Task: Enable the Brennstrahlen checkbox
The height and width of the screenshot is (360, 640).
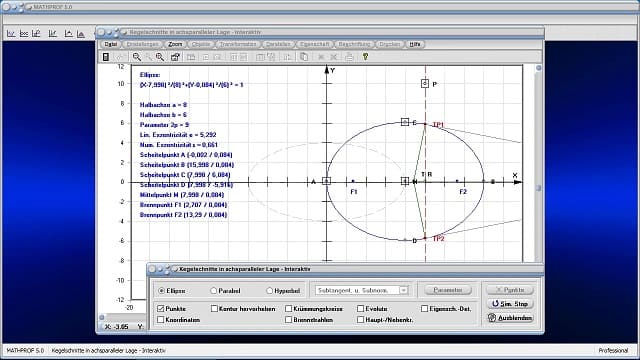Action: (289, 320)
